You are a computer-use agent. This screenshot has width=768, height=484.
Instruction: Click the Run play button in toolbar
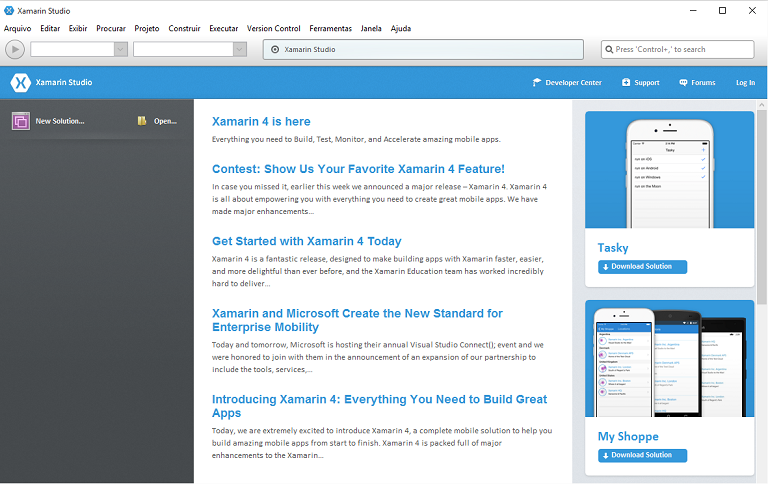pos(15,49)
